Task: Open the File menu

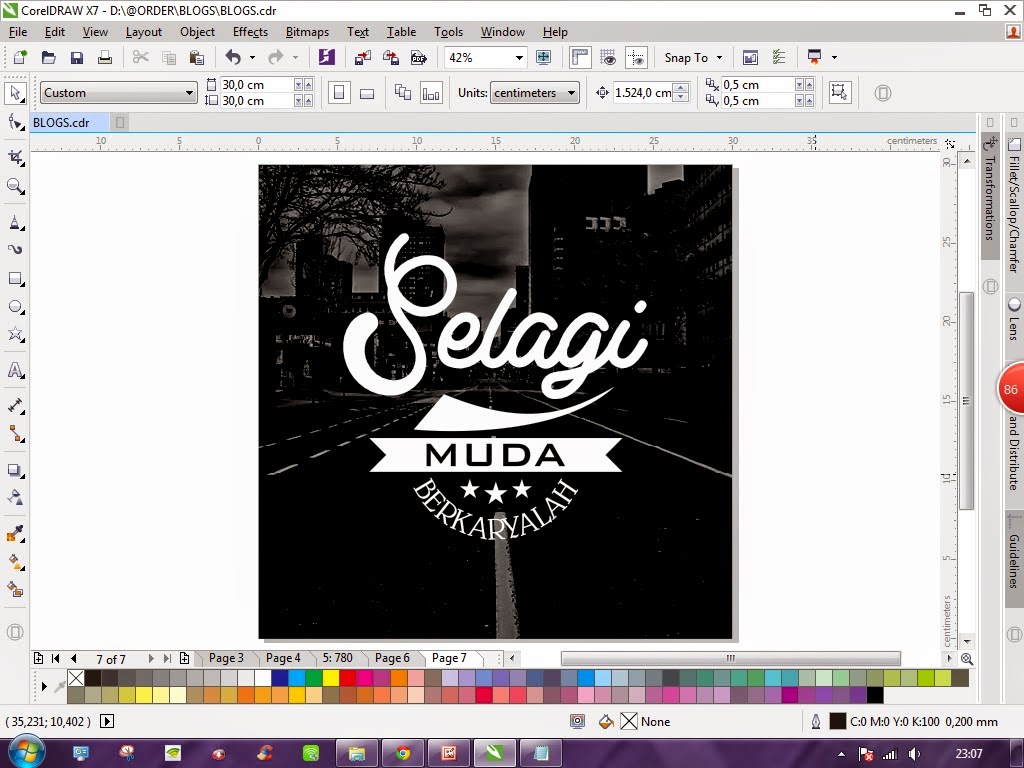Action: (18, 31)
